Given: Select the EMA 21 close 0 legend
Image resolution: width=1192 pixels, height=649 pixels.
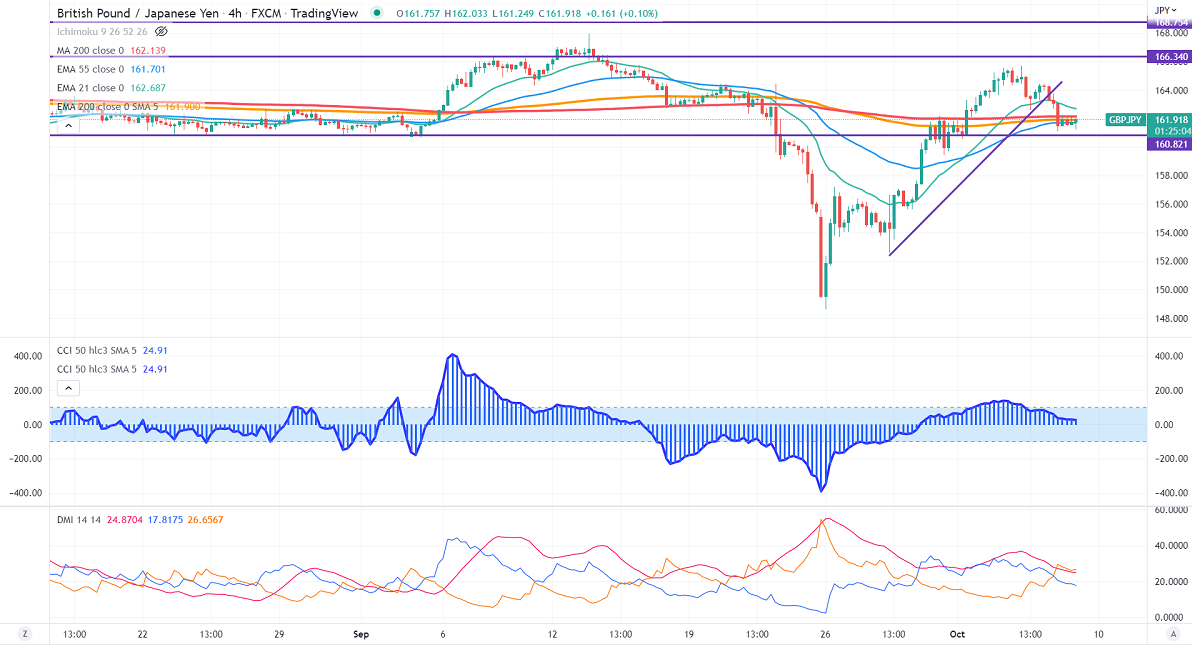Looking at the screenshot, I should click(90, 88).
